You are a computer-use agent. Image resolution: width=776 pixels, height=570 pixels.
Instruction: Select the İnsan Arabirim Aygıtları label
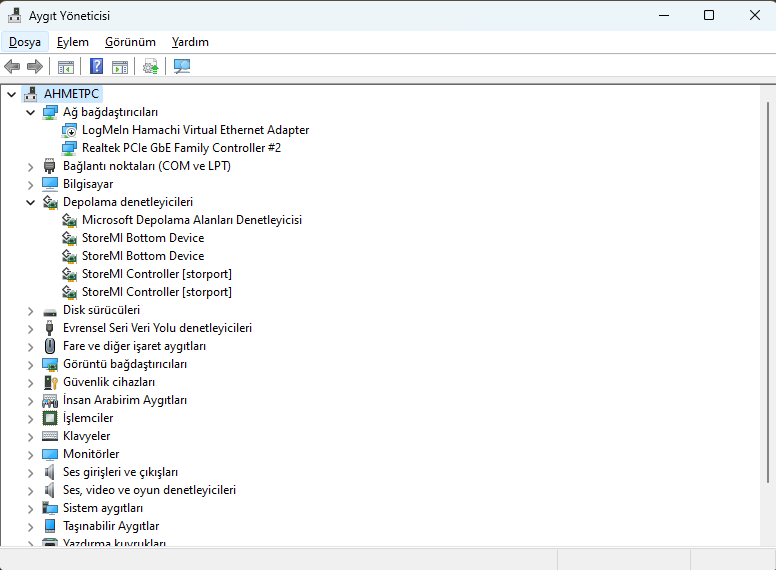[x=125, y=400]
